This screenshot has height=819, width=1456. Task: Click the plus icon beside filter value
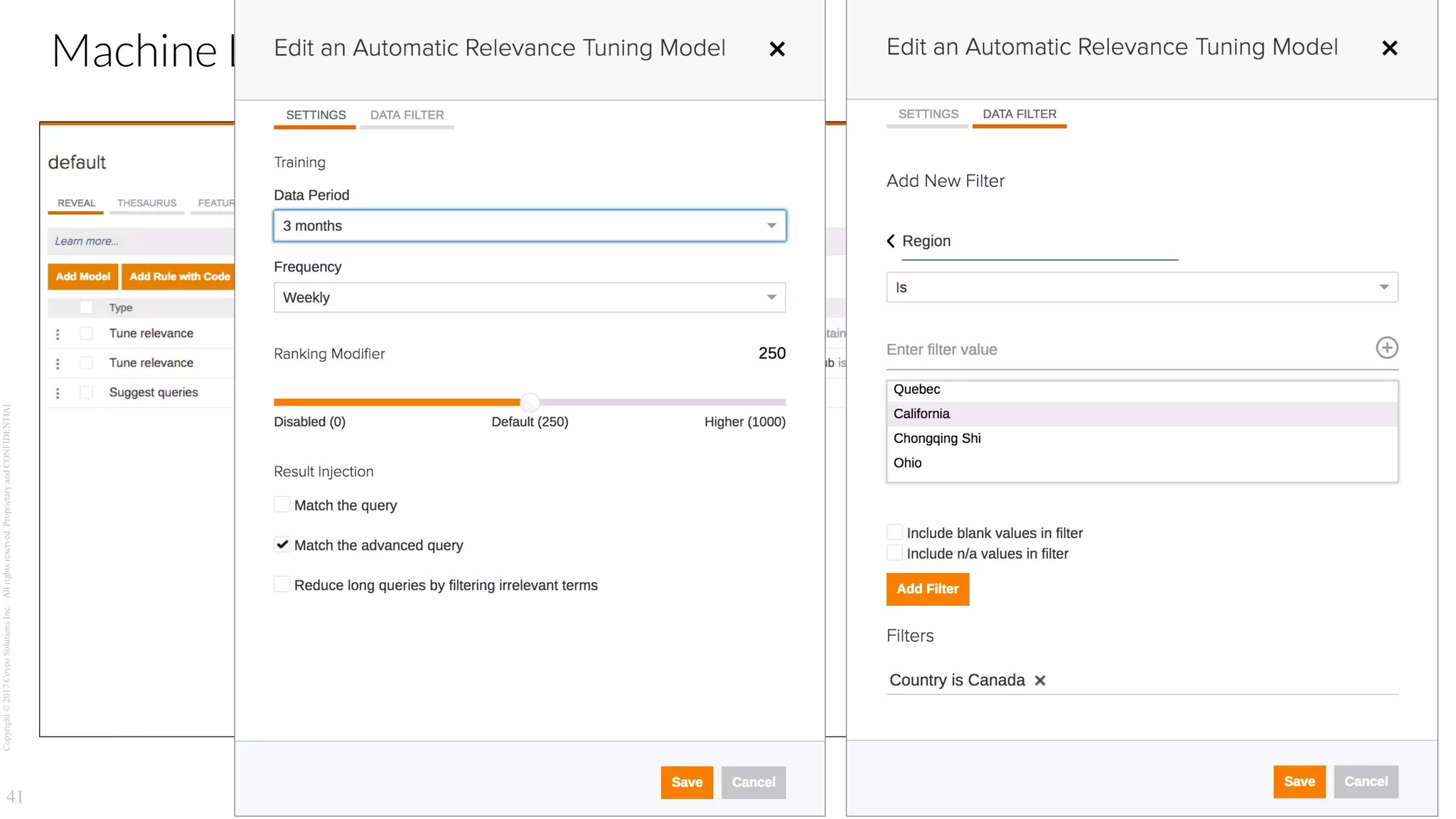(x=1386, y=348)
